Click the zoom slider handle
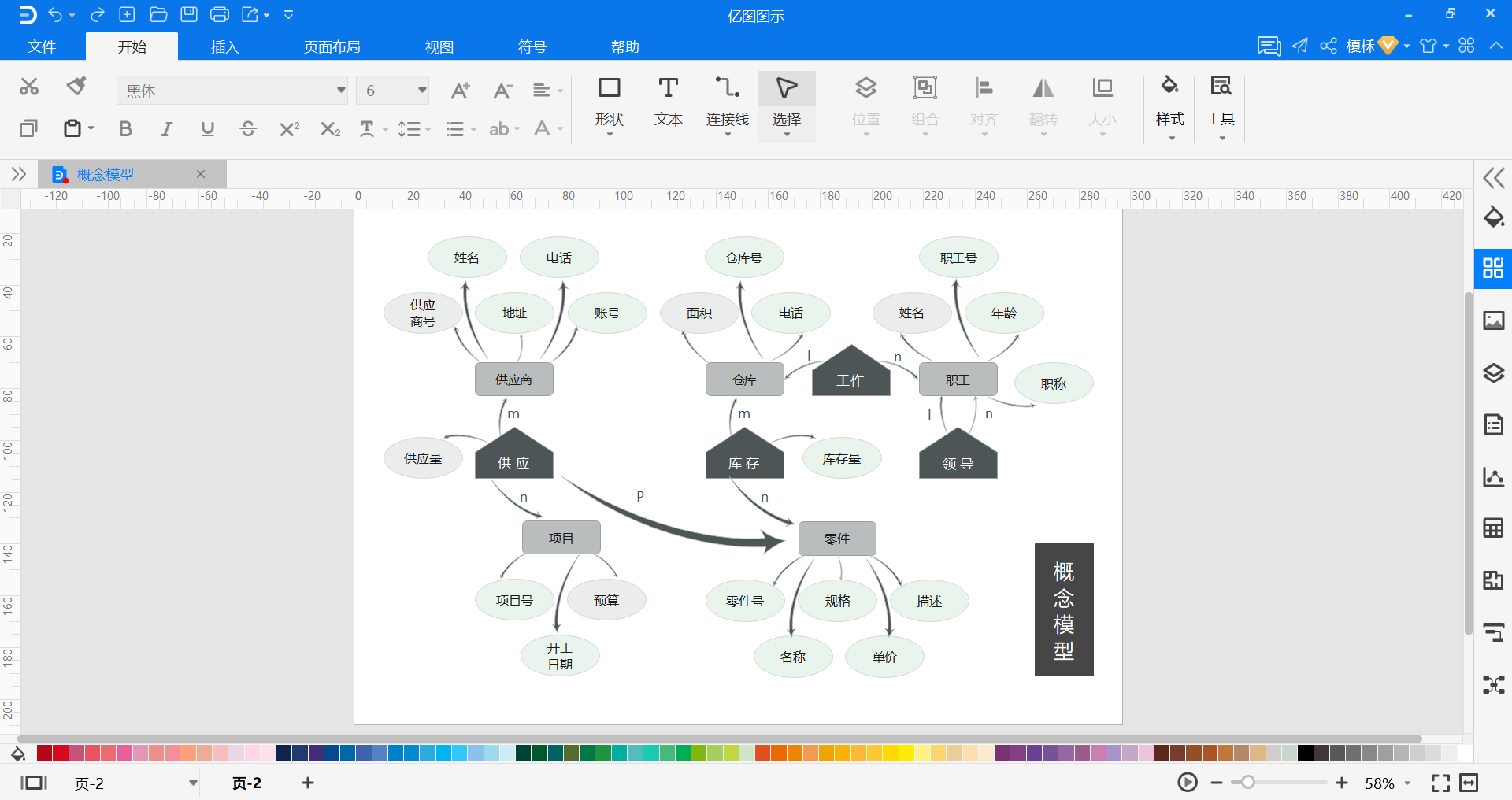The width and height of the screenshot is (1512, 800). (1248, 783)
